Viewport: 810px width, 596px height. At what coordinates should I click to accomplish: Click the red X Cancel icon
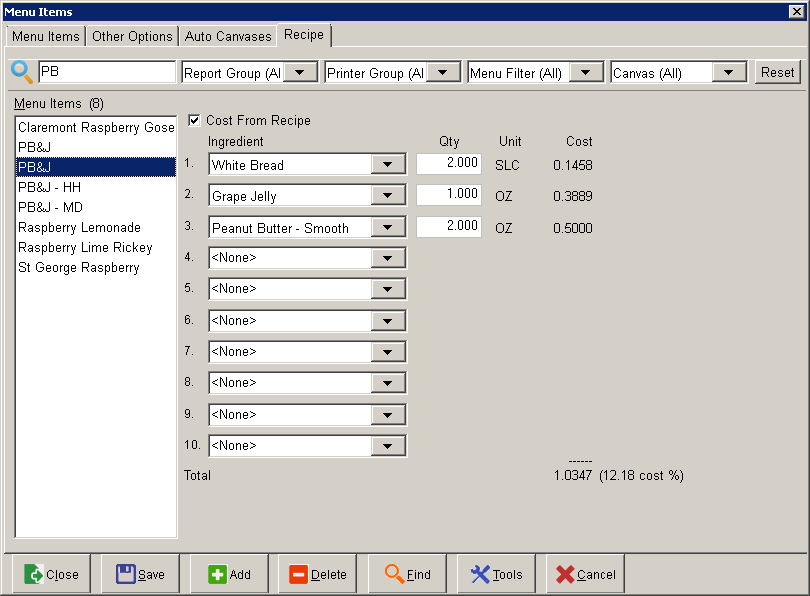click(565, 574)
